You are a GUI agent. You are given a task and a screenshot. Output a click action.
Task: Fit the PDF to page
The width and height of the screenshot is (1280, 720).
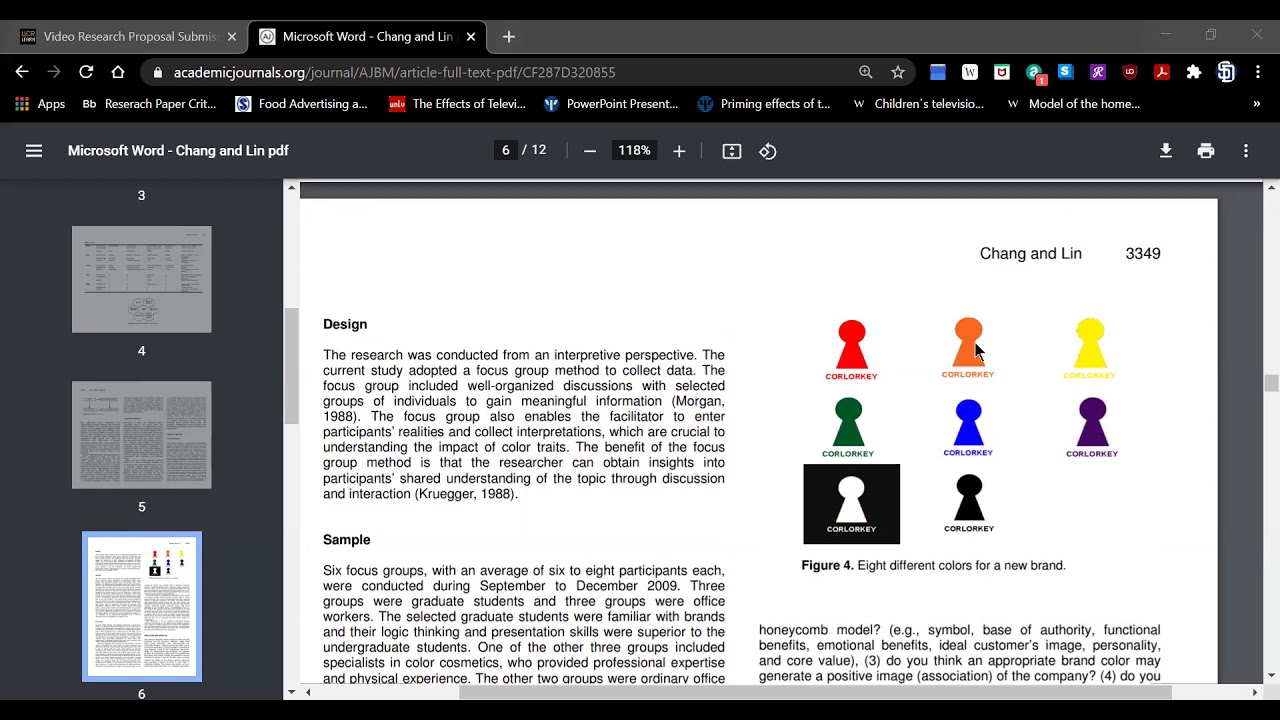click(x=732, y=151)
